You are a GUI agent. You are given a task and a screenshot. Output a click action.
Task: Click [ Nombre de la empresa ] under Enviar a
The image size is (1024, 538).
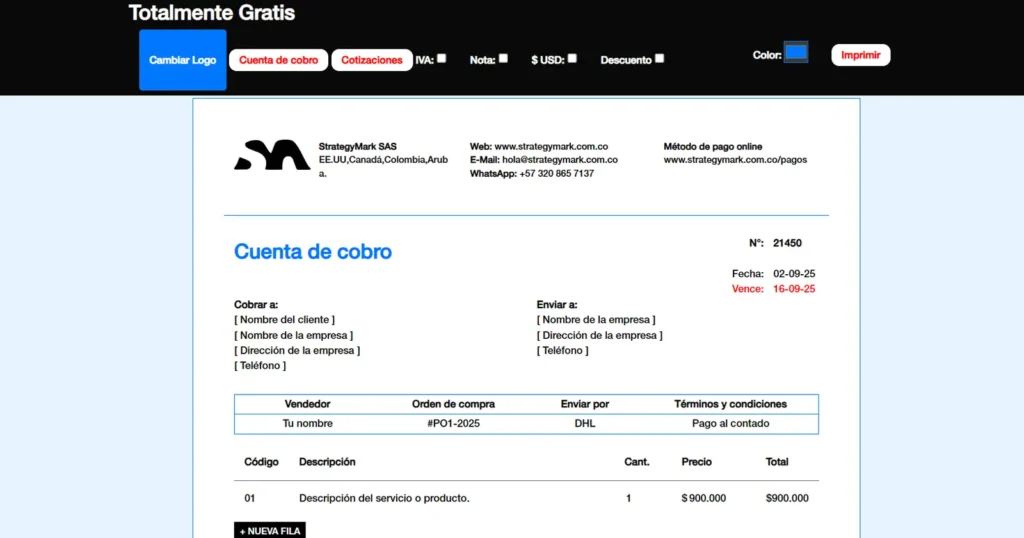click(596, 319)
